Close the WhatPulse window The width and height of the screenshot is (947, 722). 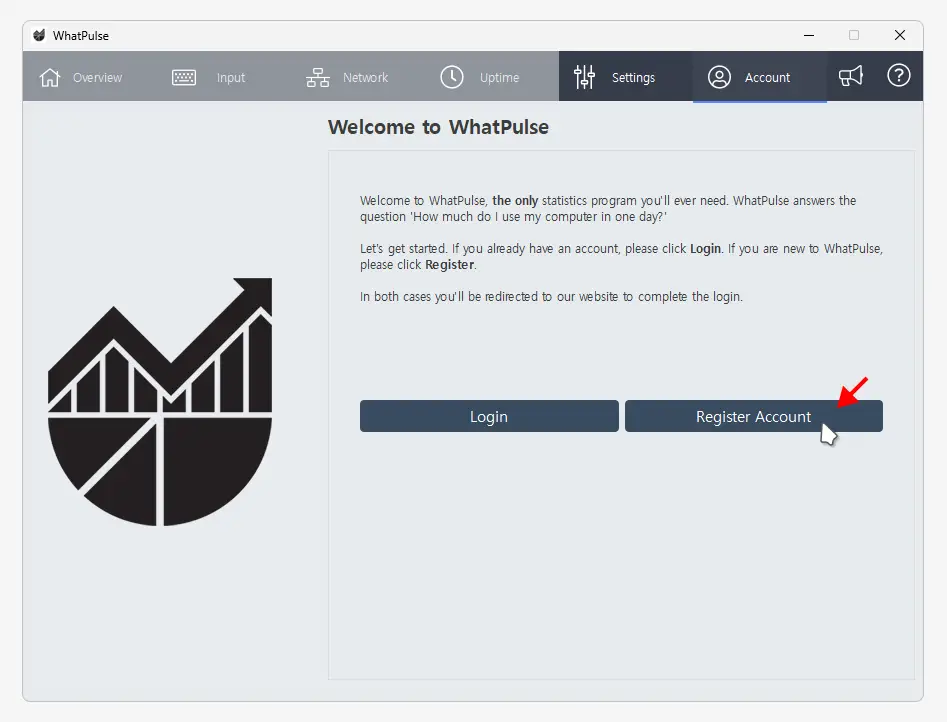pos(899,36)
